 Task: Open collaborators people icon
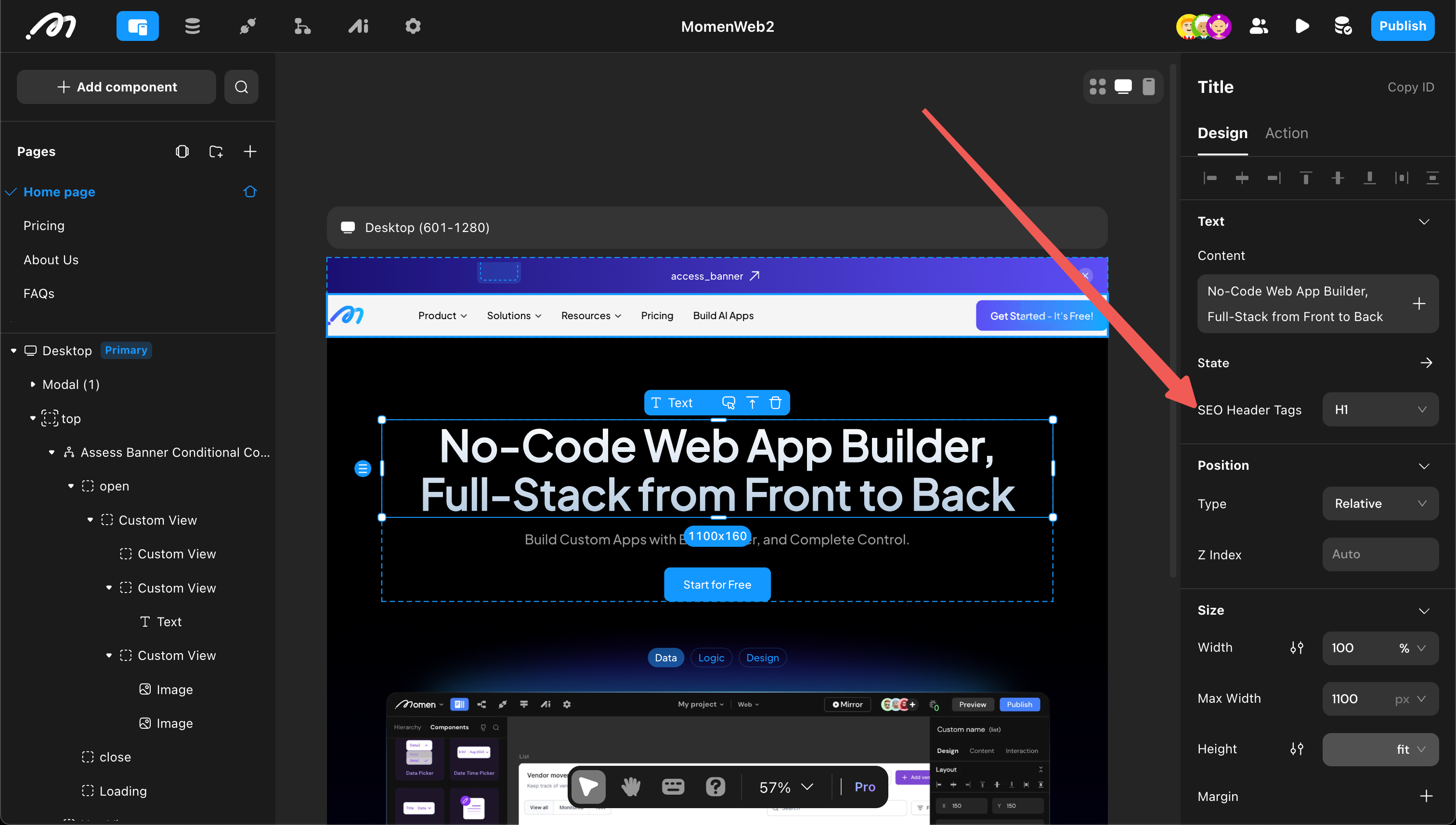click(x=1259, y=26)
